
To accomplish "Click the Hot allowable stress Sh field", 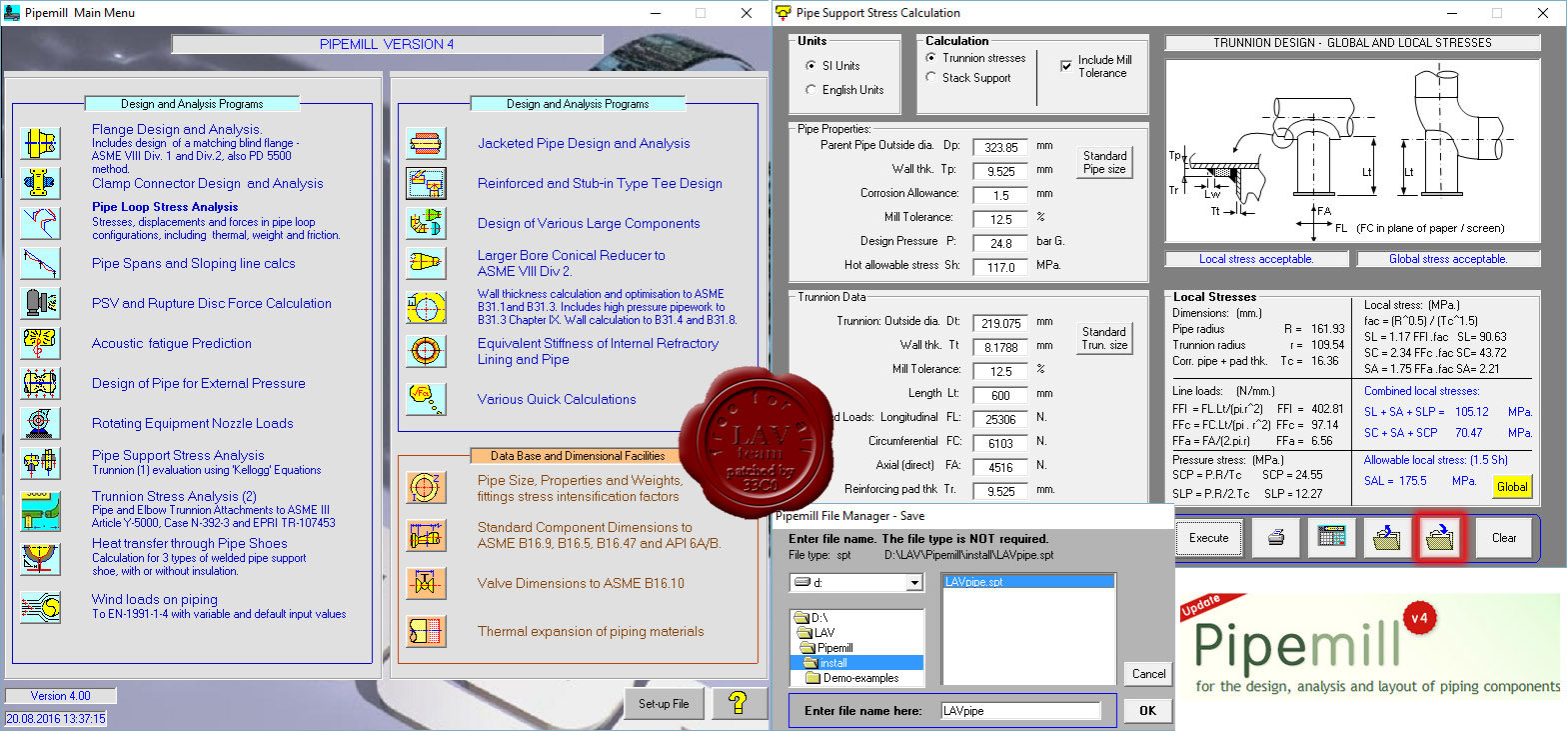I will pos(1001,267).
